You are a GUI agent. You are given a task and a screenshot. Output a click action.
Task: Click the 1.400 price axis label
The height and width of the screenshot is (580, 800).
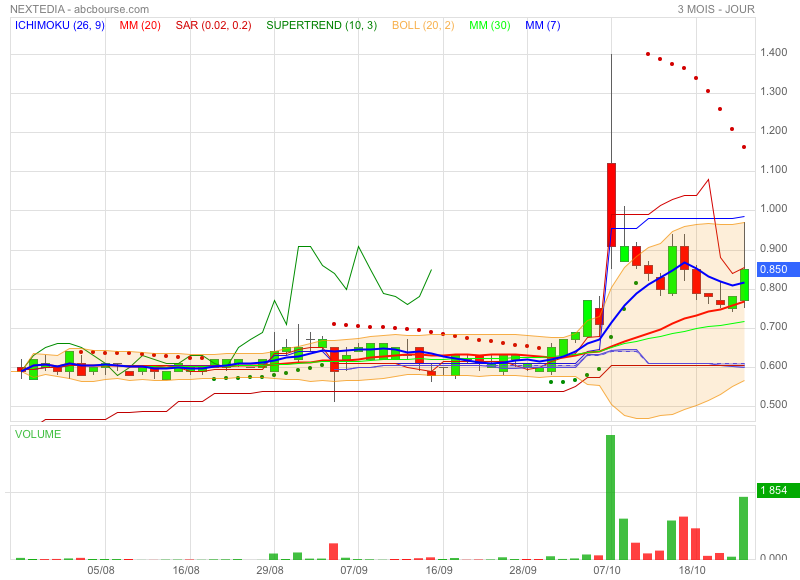coord(773,53)
